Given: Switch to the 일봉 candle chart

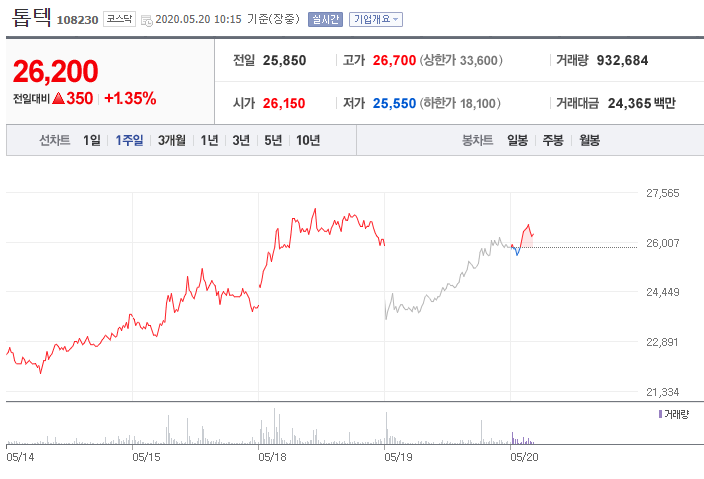Looking at the screenshot, I should point(518,141).
